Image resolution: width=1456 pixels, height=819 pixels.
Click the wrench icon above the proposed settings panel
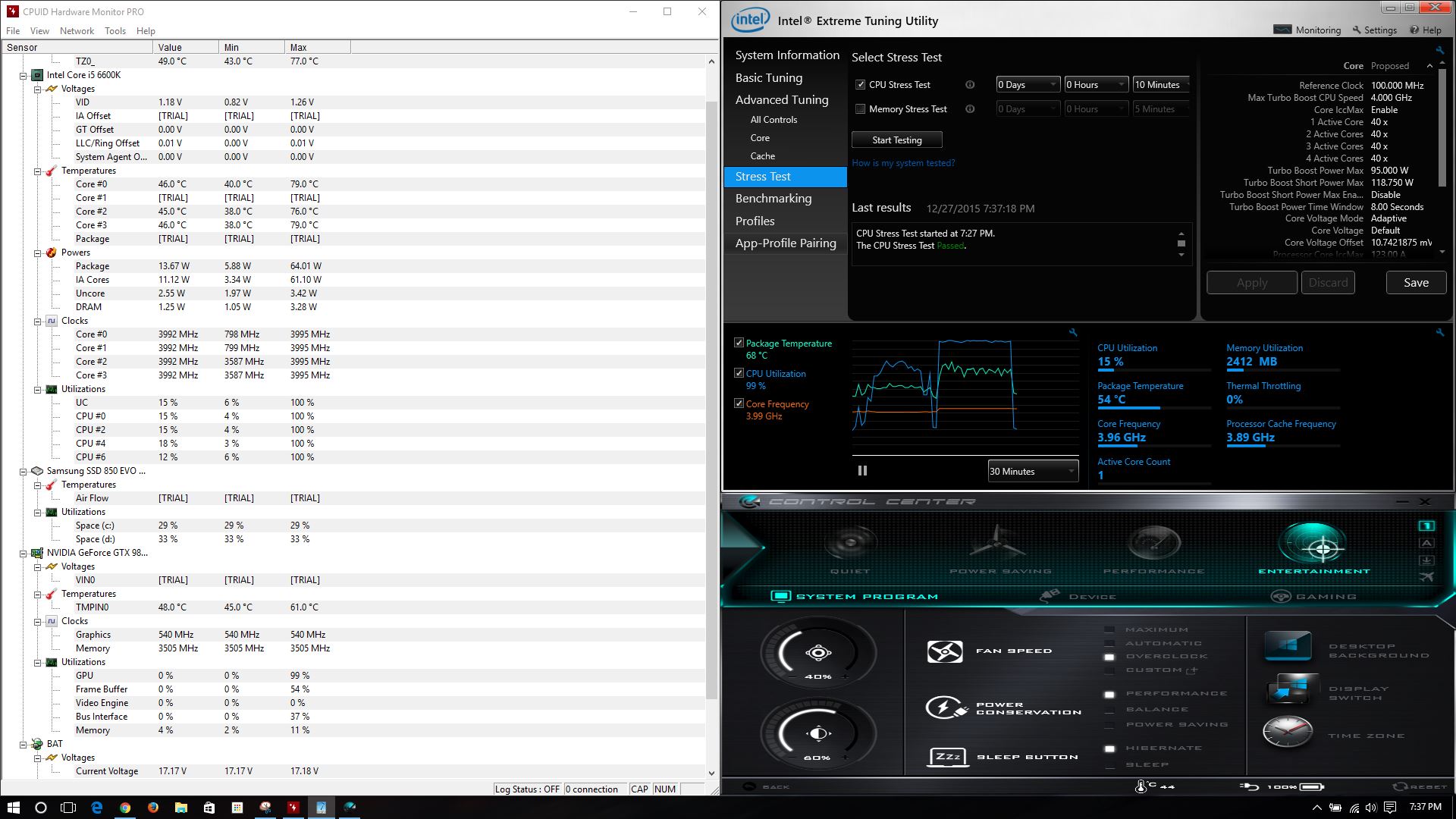1440,51
